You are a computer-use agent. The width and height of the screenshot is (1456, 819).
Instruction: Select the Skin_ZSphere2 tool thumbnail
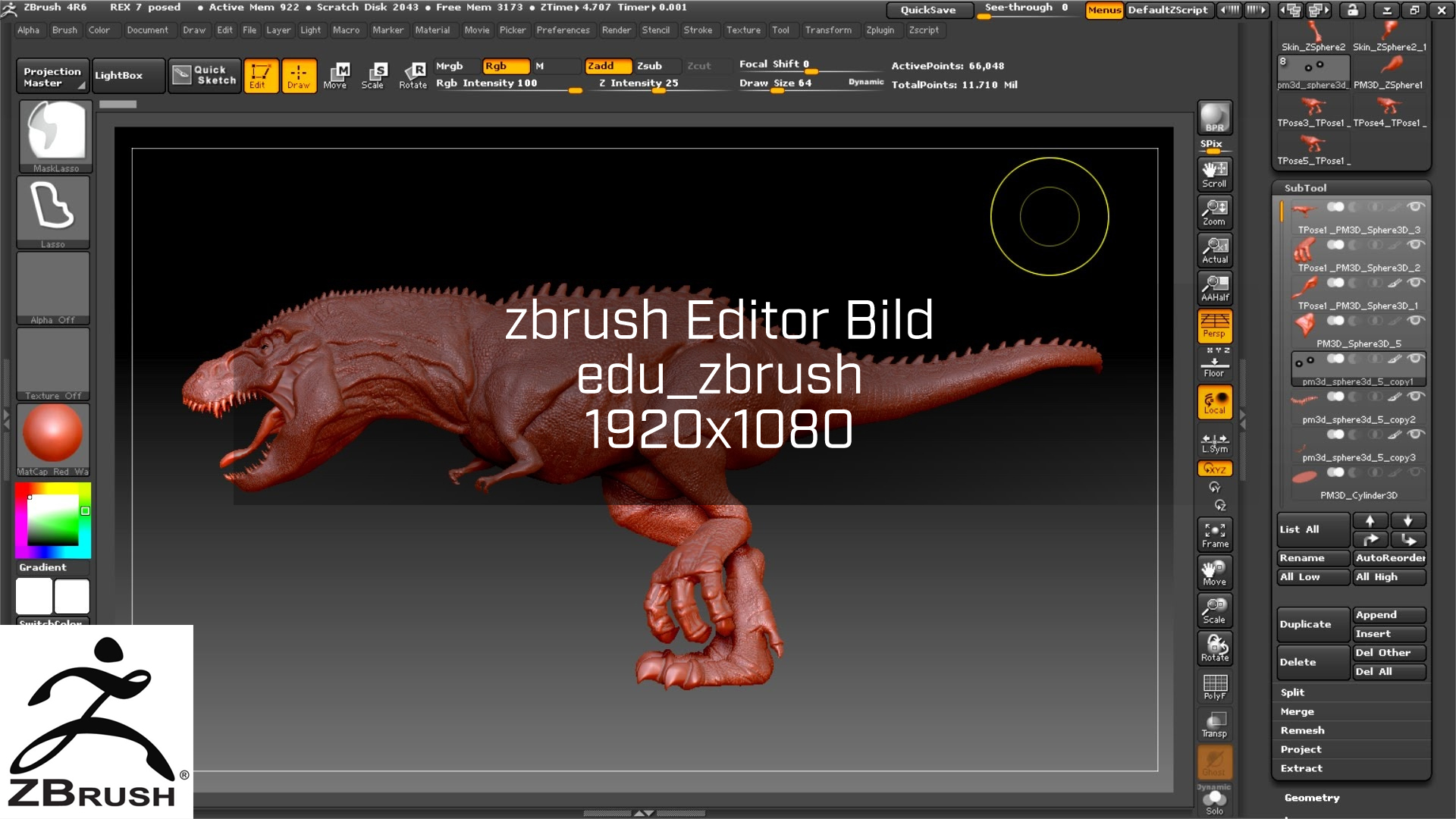tap(1313, 36)
